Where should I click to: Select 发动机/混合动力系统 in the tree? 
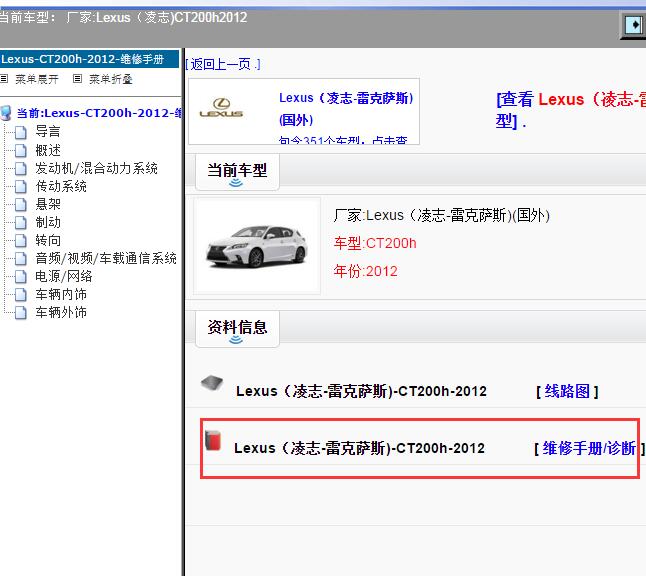pyautogui.click(x=96, y=168)
